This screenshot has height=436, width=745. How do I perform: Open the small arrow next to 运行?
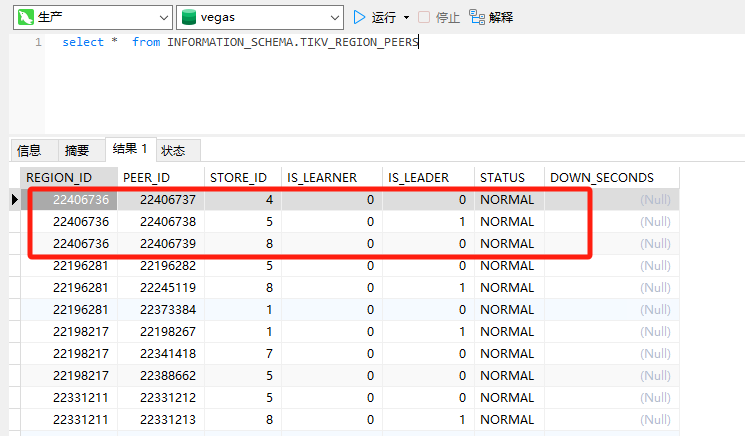(x=406, y=18)
